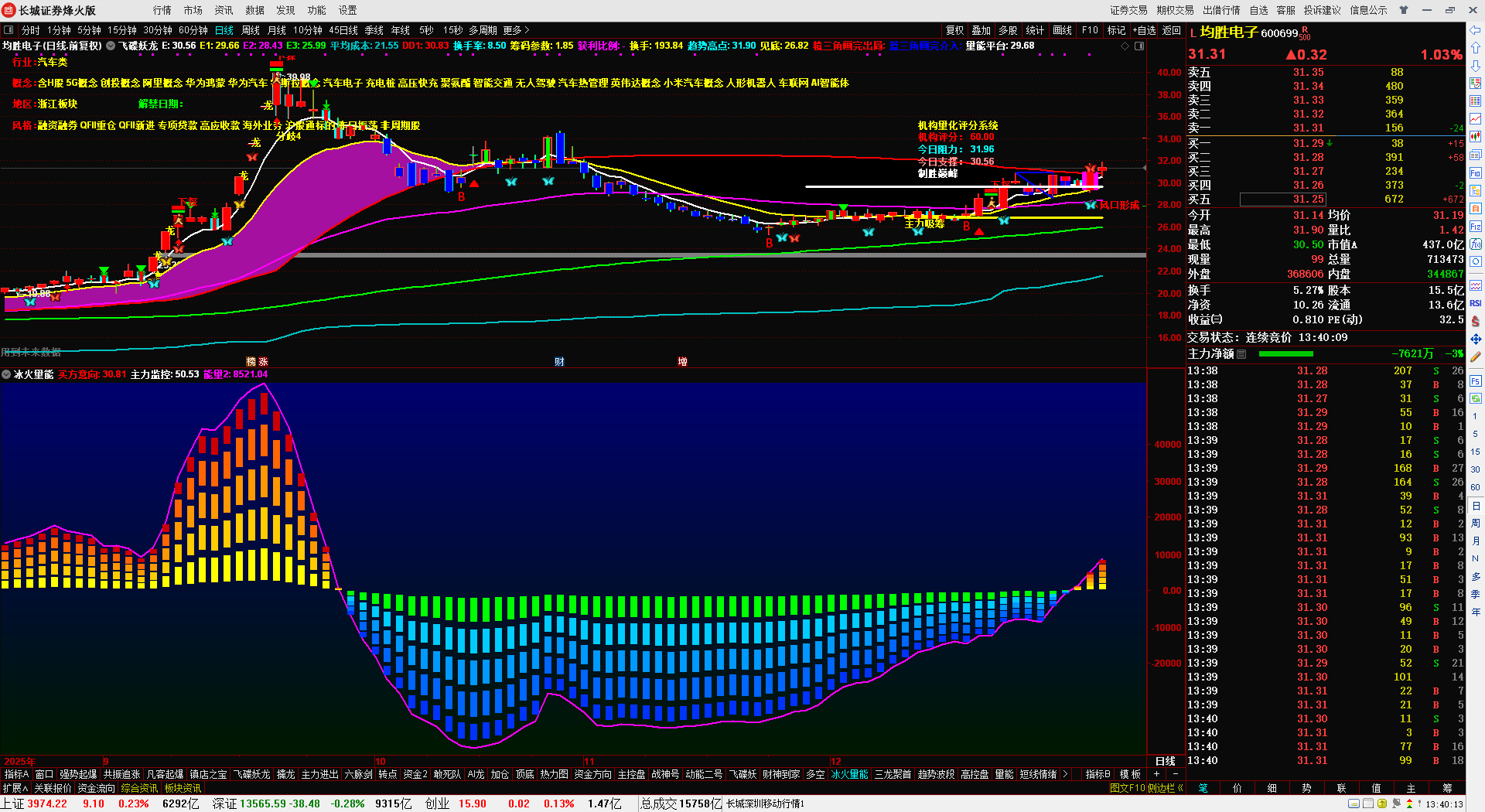1485x812 pixels.
Task: Open the candlestick chart icon in sidebar
Action: (x=1476, y=137)
